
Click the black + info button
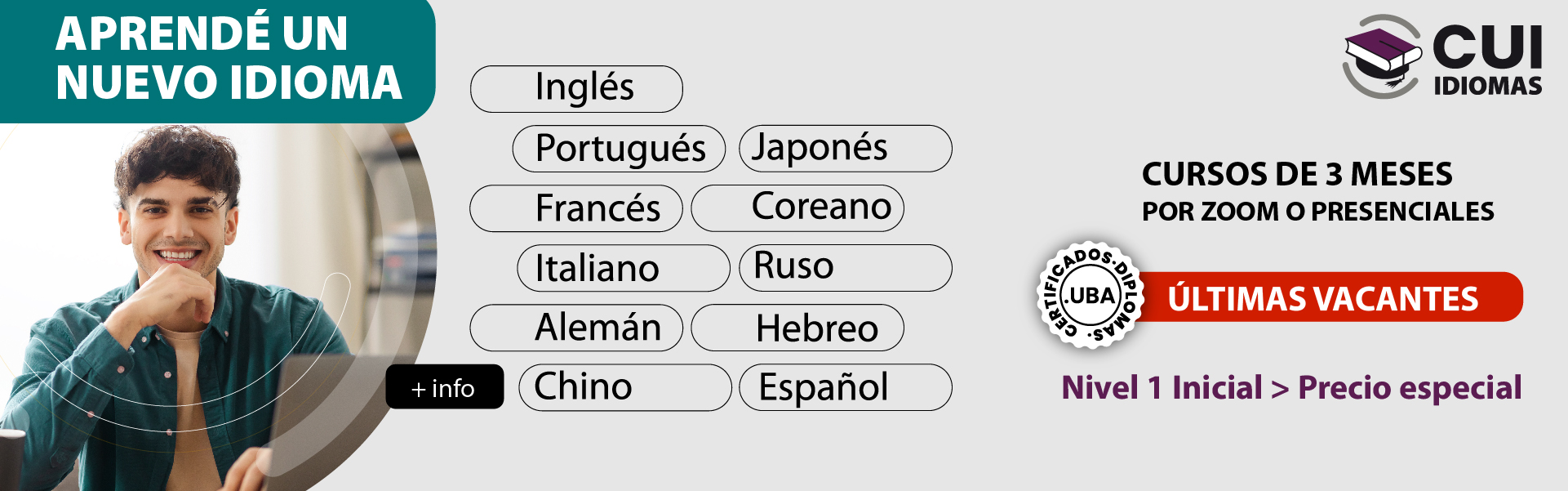445,386
